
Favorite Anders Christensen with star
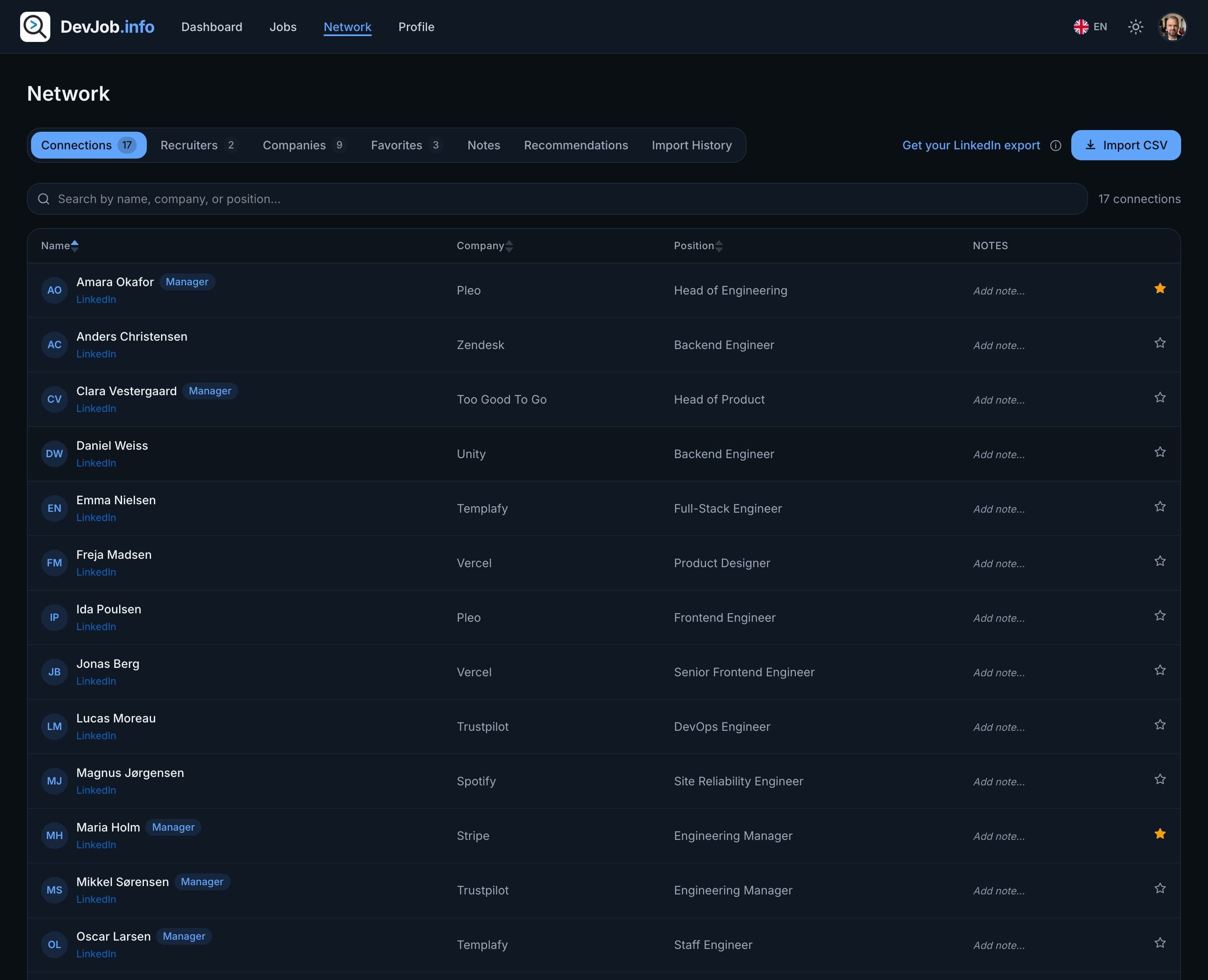1160,343
